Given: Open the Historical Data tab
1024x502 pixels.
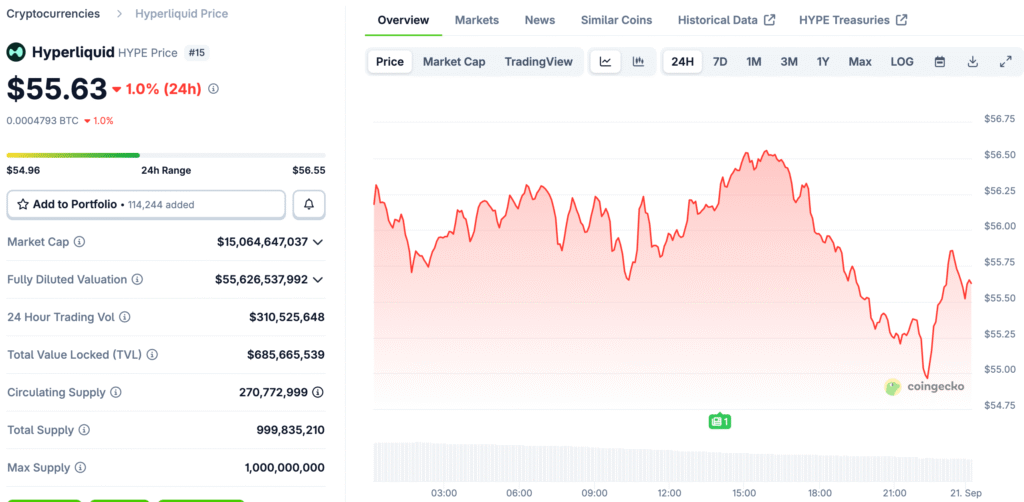Looking at the screenshot, I should tap(726, 20).
